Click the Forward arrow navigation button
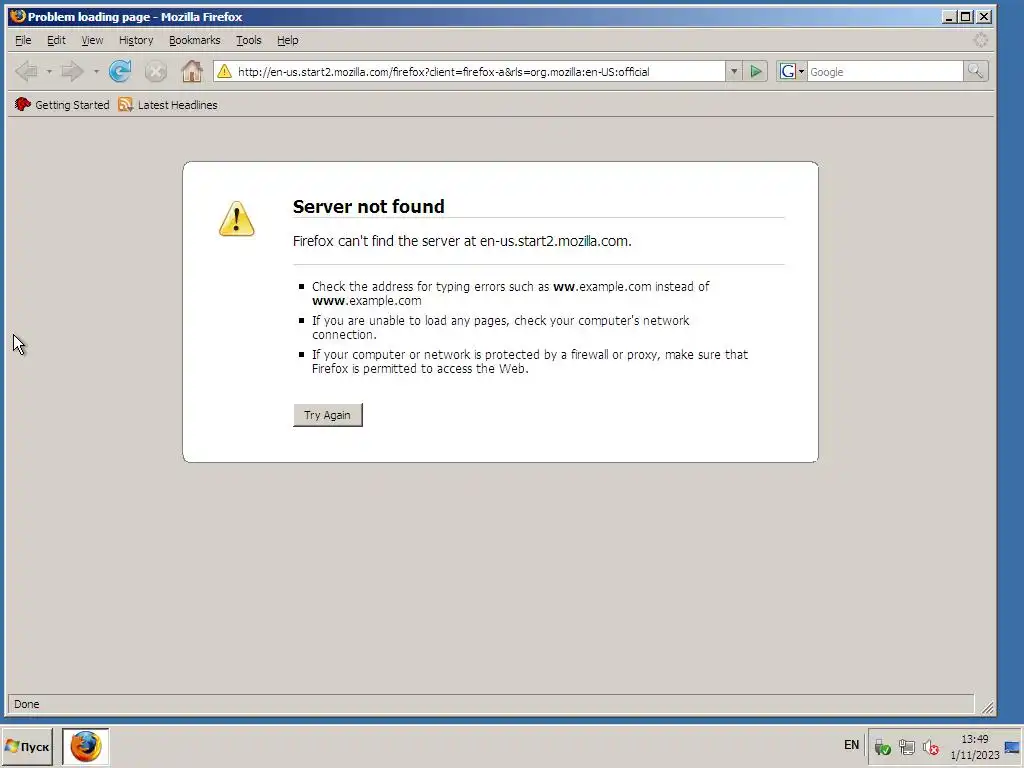Screen dimensions: 1024x768 pyautogui.click(x=72, y=71)
